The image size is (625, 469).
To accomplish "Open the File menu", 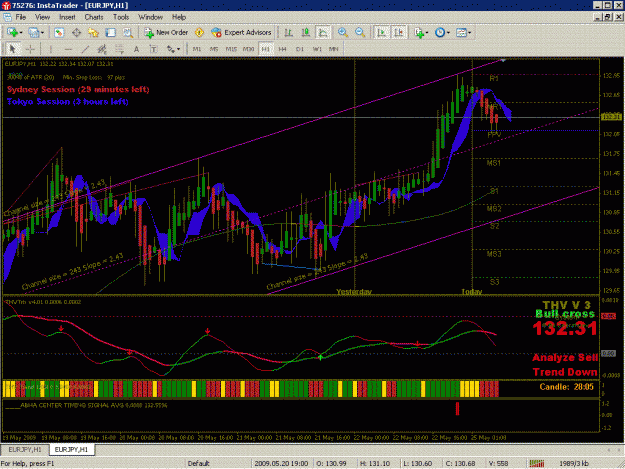I will pos(21,17).
